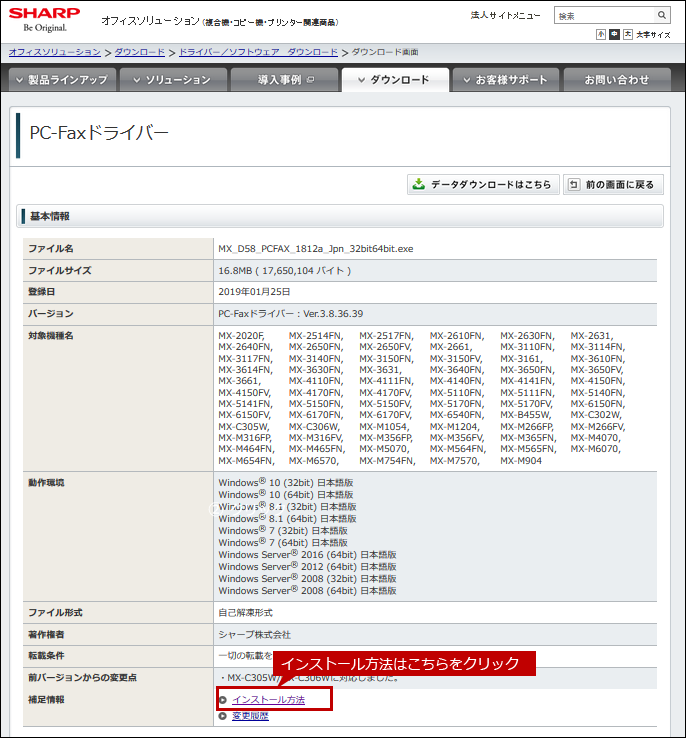Click model name MX-2631
The height and width of the screenshot is (738, 686).
click(x=592, y=336)
